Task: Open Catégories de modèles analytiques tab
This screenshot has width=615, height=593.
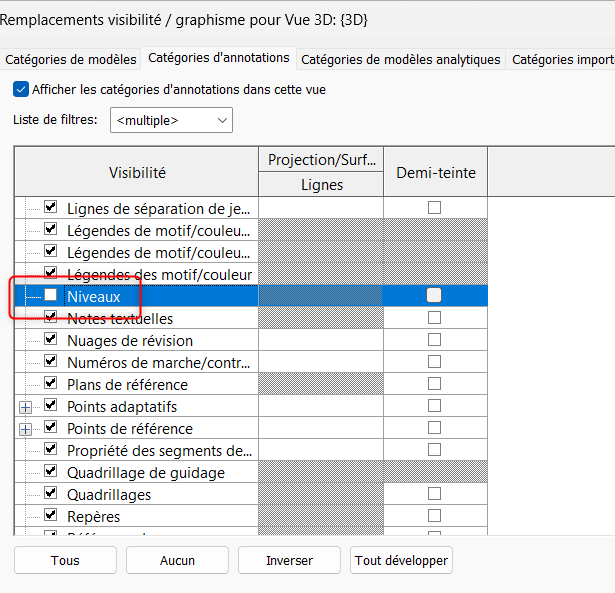Action: coord(401,59)
